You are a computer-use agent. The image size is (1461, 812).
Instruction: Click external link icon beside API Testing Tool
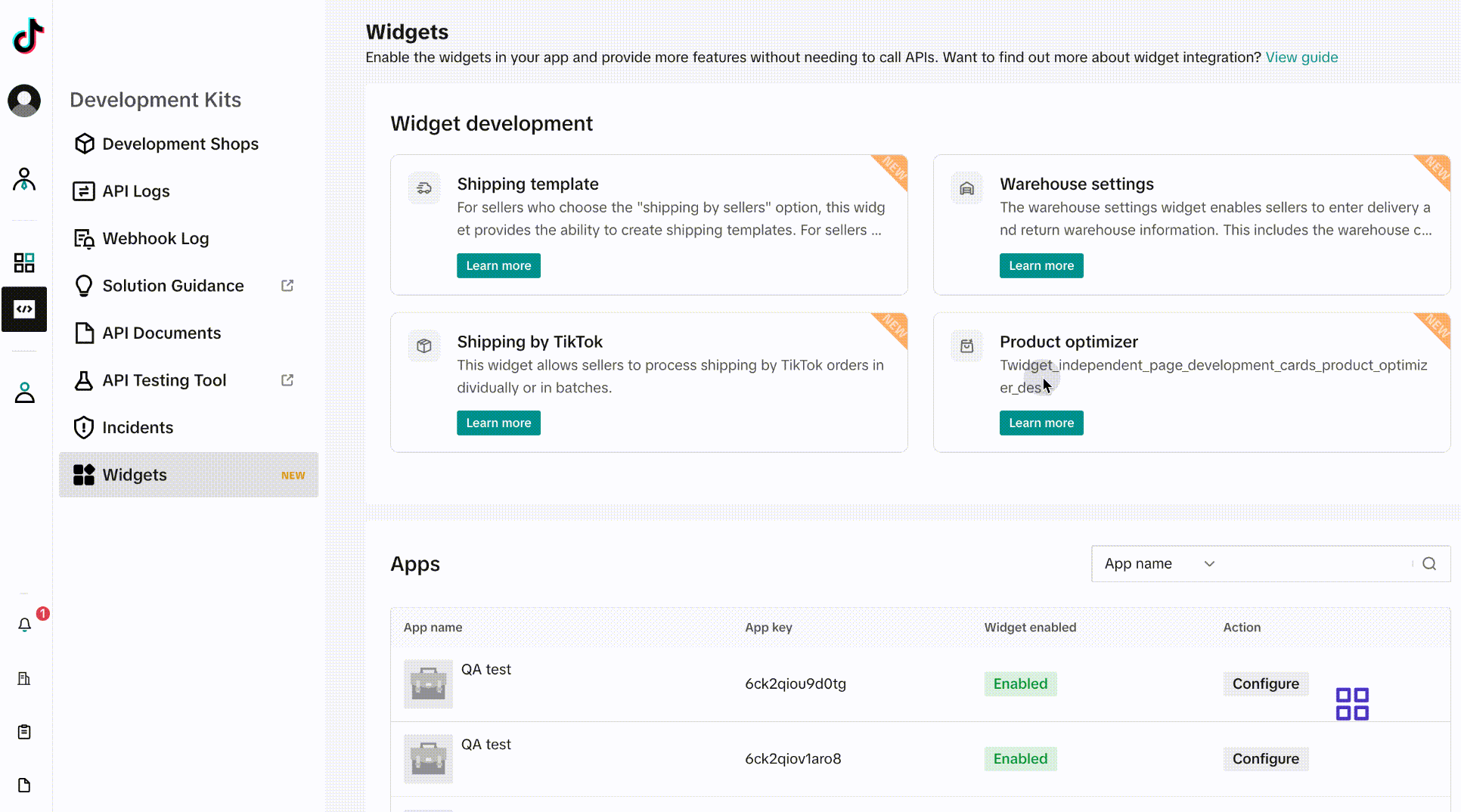coord(287,380)
